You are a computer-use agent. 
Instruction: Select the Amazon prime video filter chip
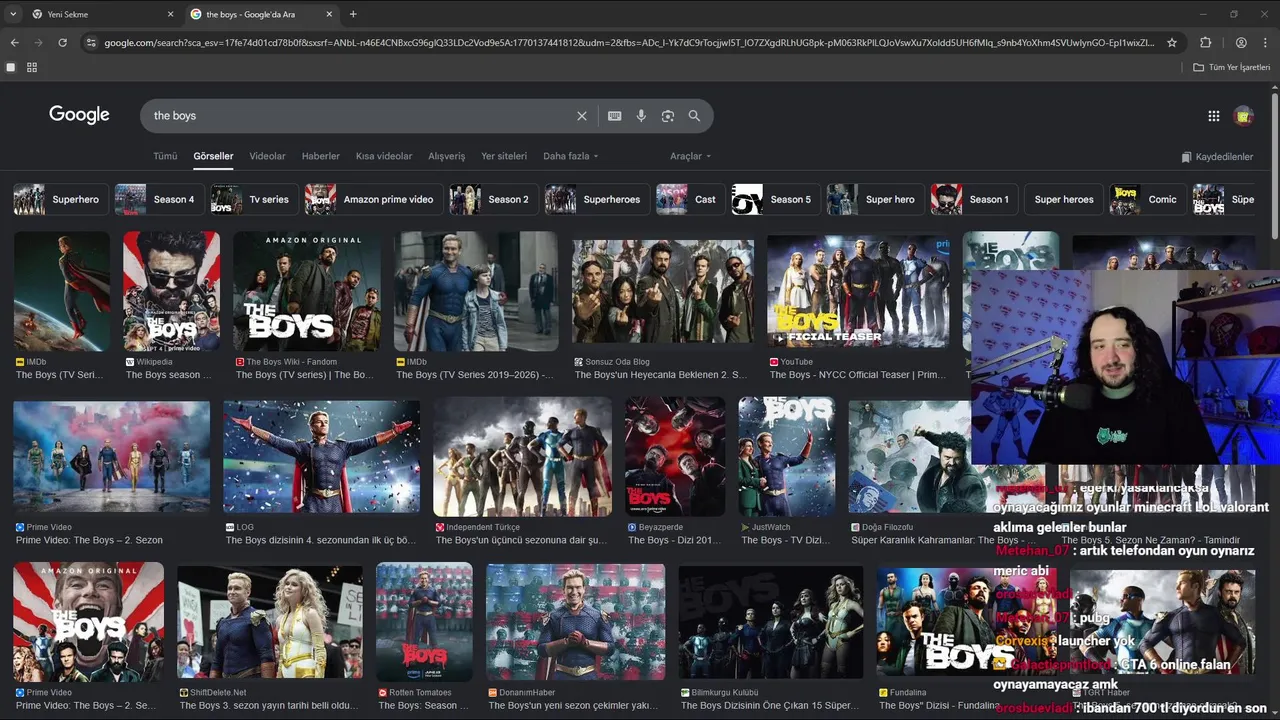click(x=373, y=199)
